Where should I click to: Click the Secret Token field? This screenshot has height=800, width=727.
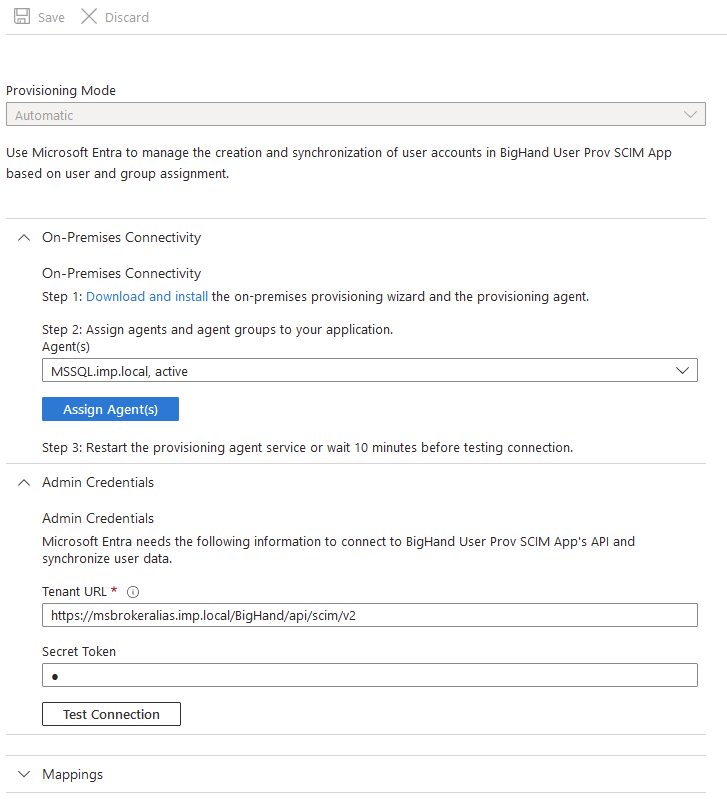click(x=370, y=674)
